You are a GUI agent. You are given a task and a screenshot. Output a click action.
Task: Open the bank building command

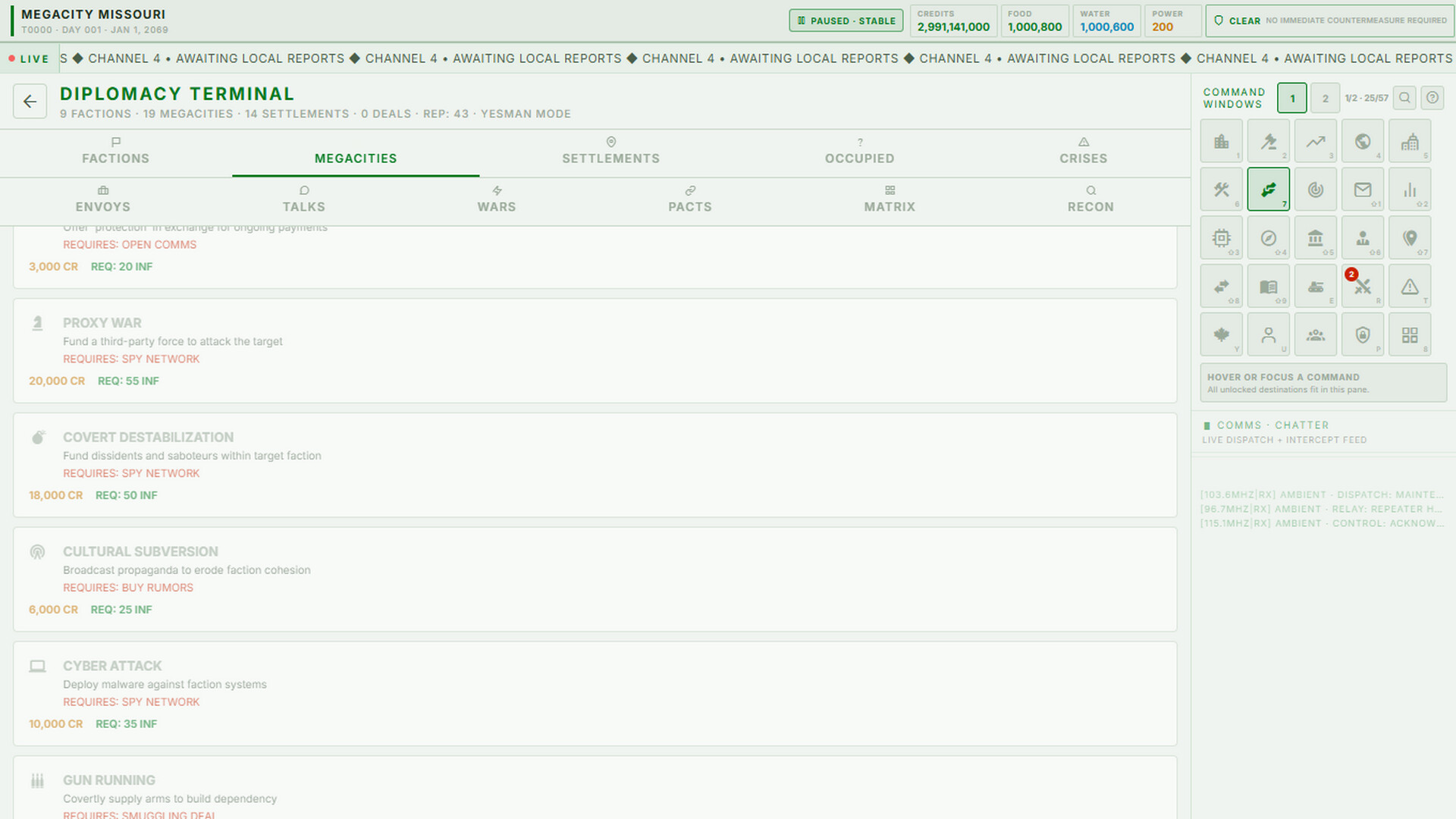1315,238
